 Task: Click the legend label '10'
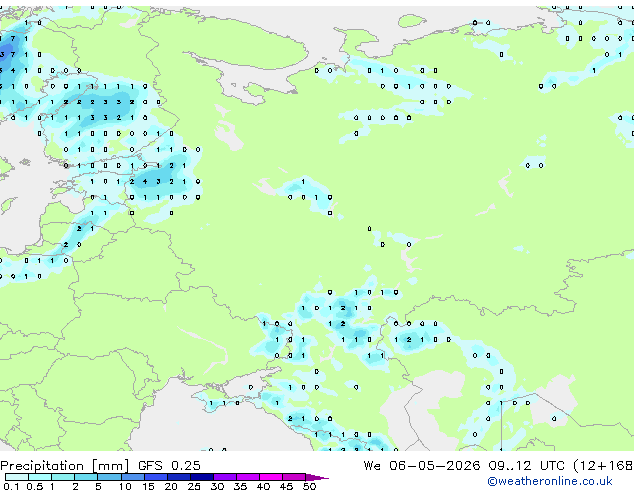click(x=125, y=486)
